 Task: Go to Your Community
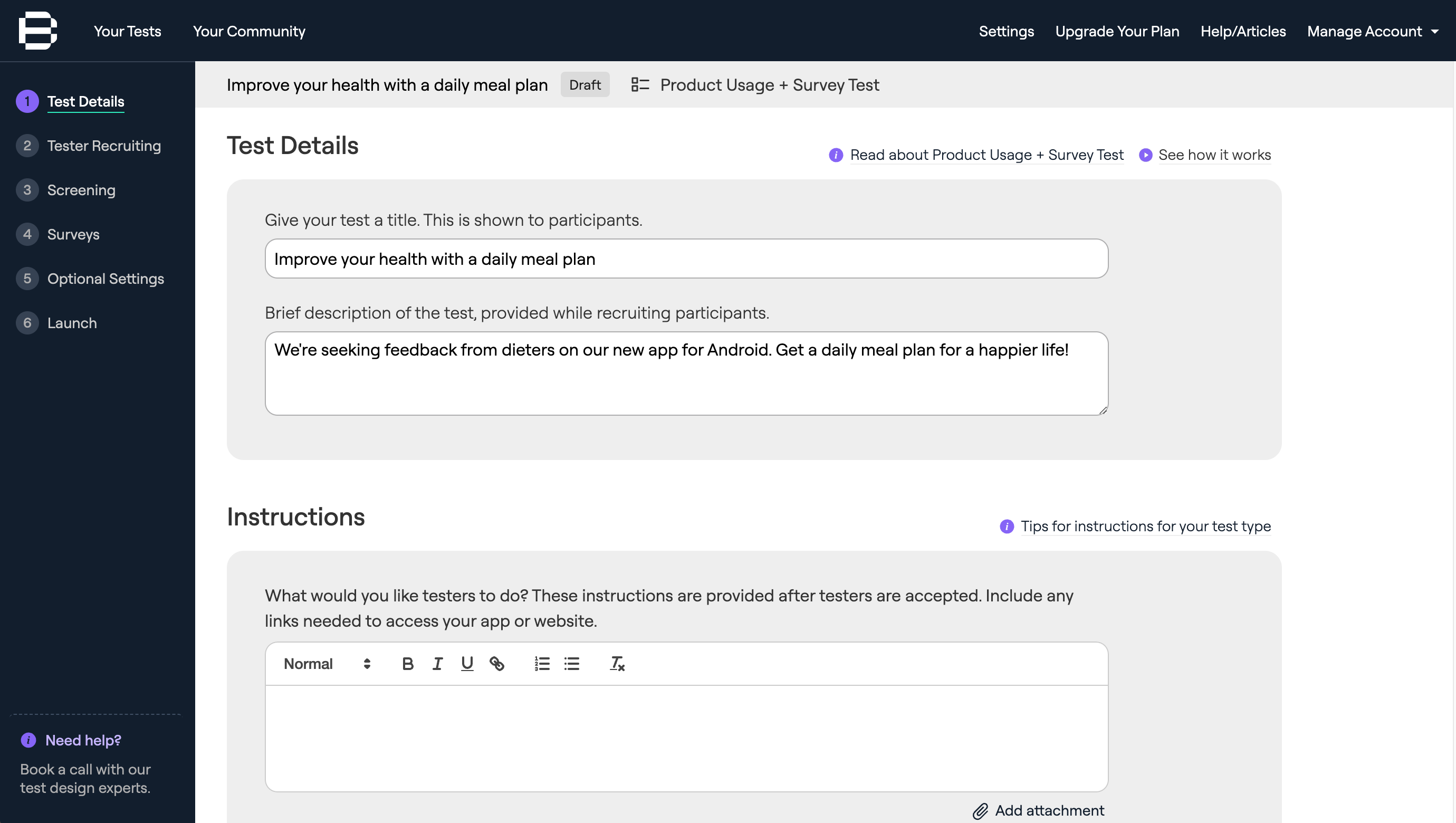[x=248, y=31]
